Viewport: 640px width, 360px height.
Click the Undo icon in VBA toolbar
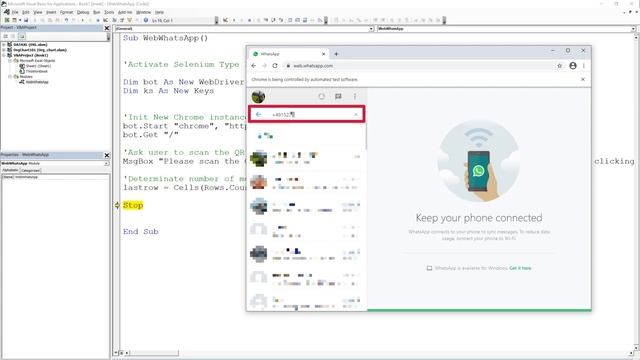tap(66, 20)
